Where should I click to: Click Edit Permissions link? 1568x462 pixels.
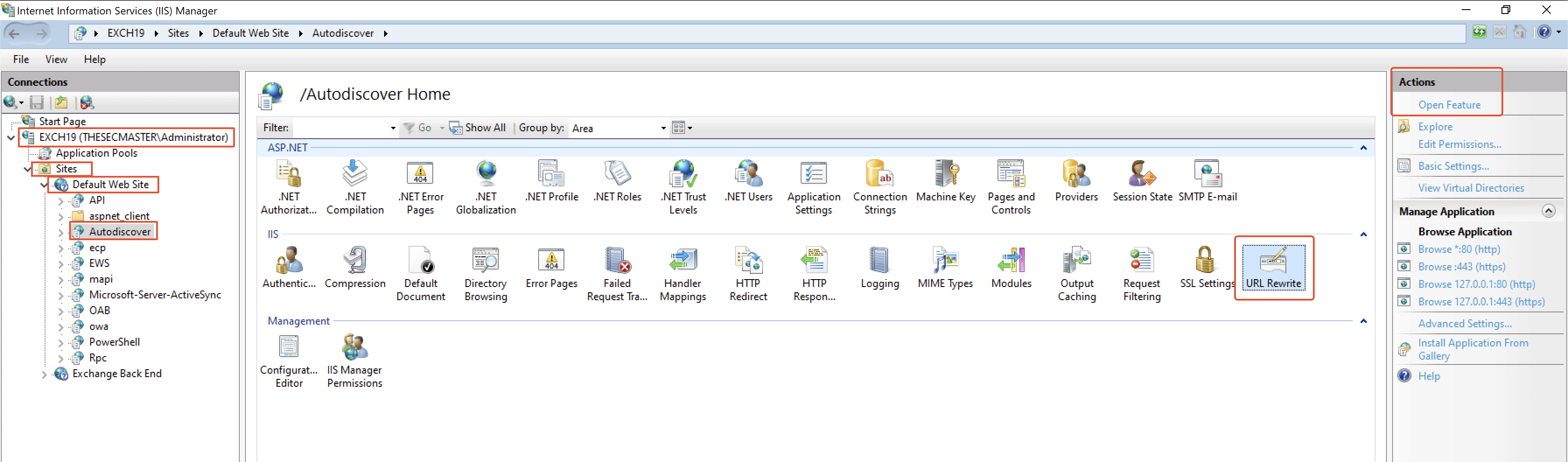[x=1459, y=144]
